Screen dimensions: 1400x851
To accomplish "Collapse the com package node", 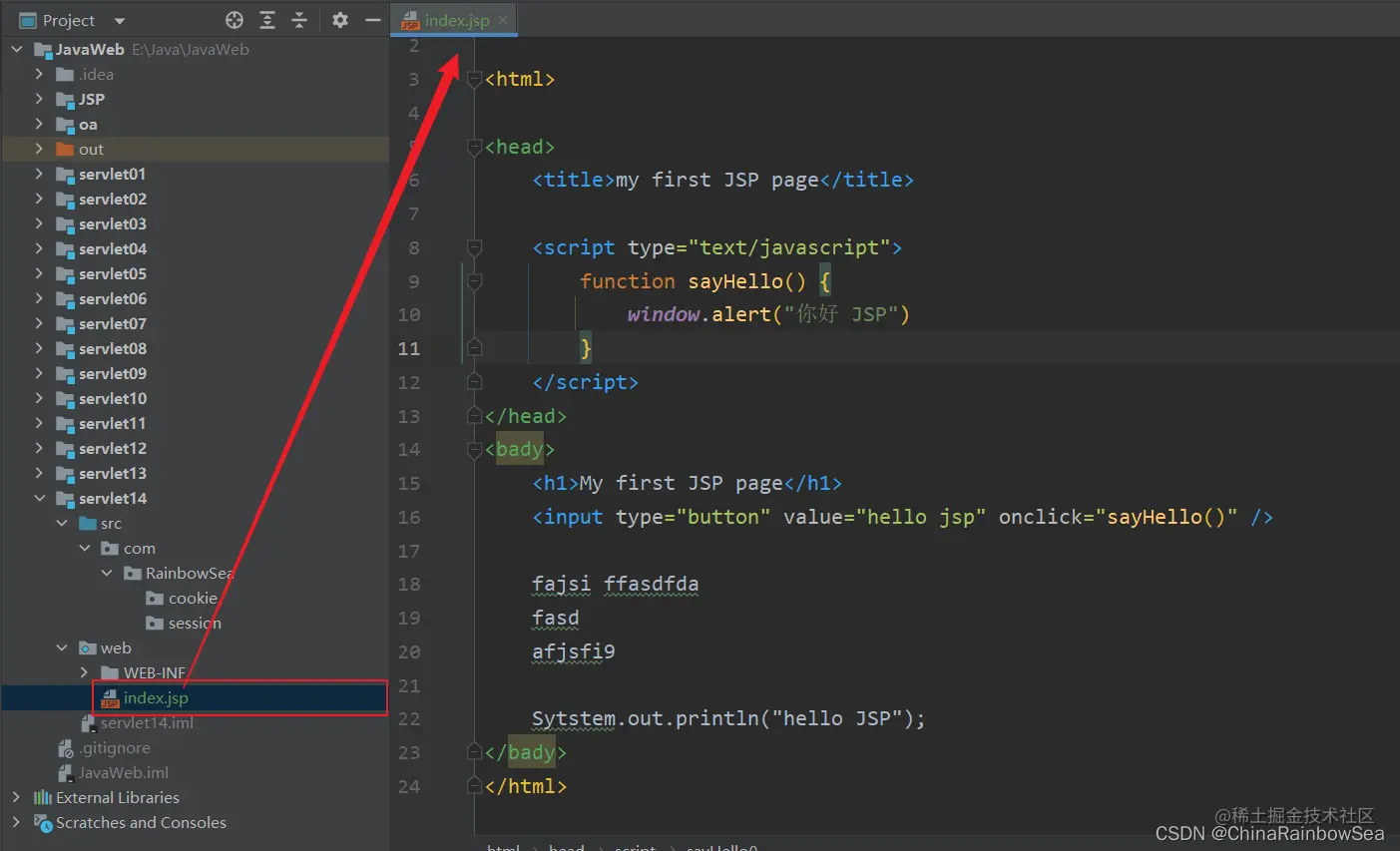I will (84, 548).
